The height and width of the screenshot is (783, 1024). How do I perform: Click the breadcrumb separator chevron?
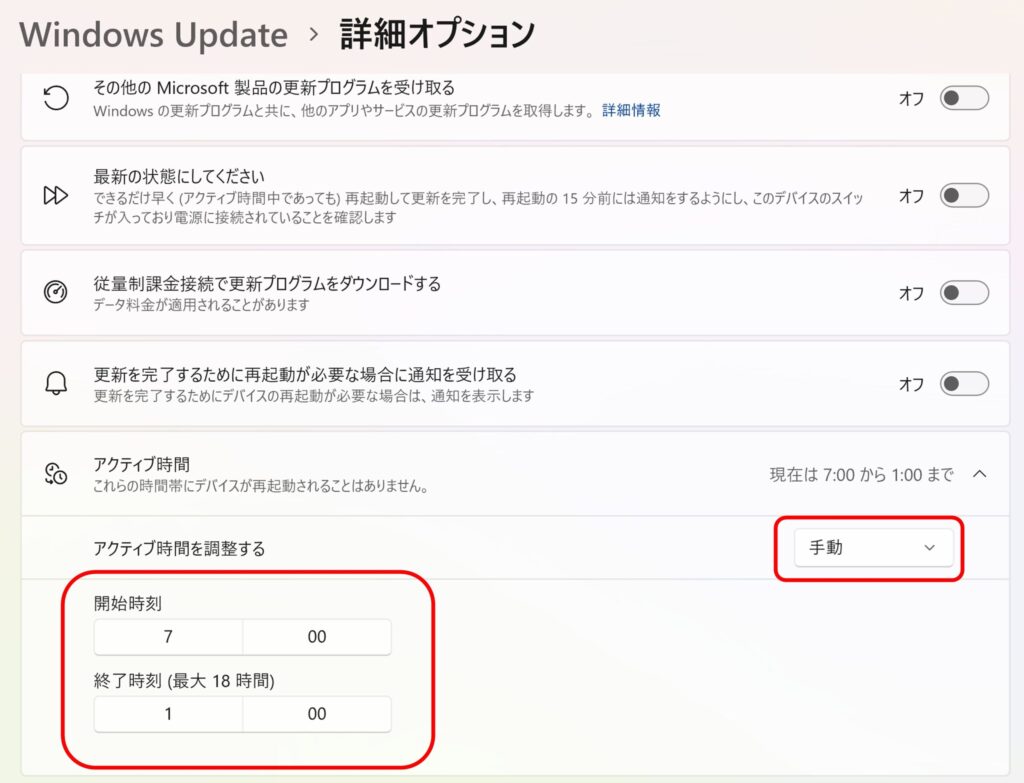coord(314,34)
